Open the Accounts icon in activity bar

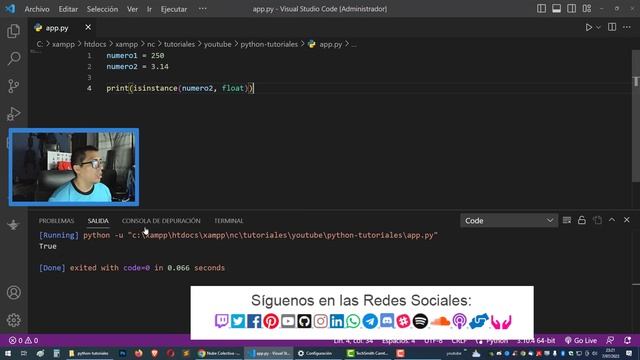coord(13,293)
